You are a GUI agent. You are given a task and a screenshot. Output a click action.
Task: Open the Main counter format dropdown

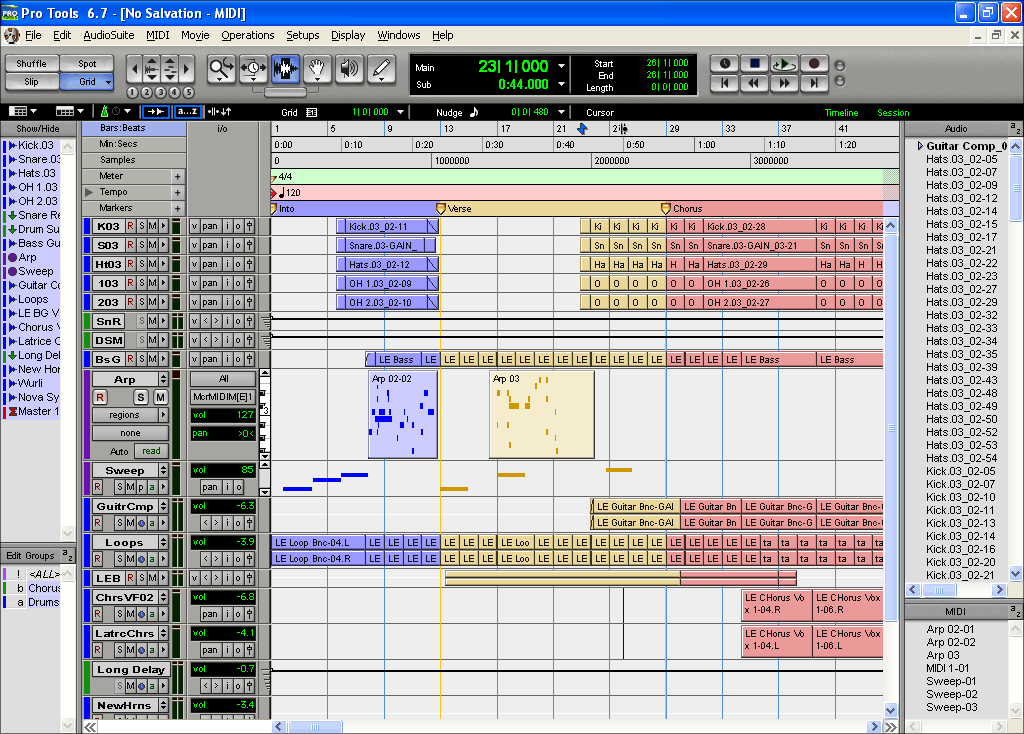[x=562, y=66]
